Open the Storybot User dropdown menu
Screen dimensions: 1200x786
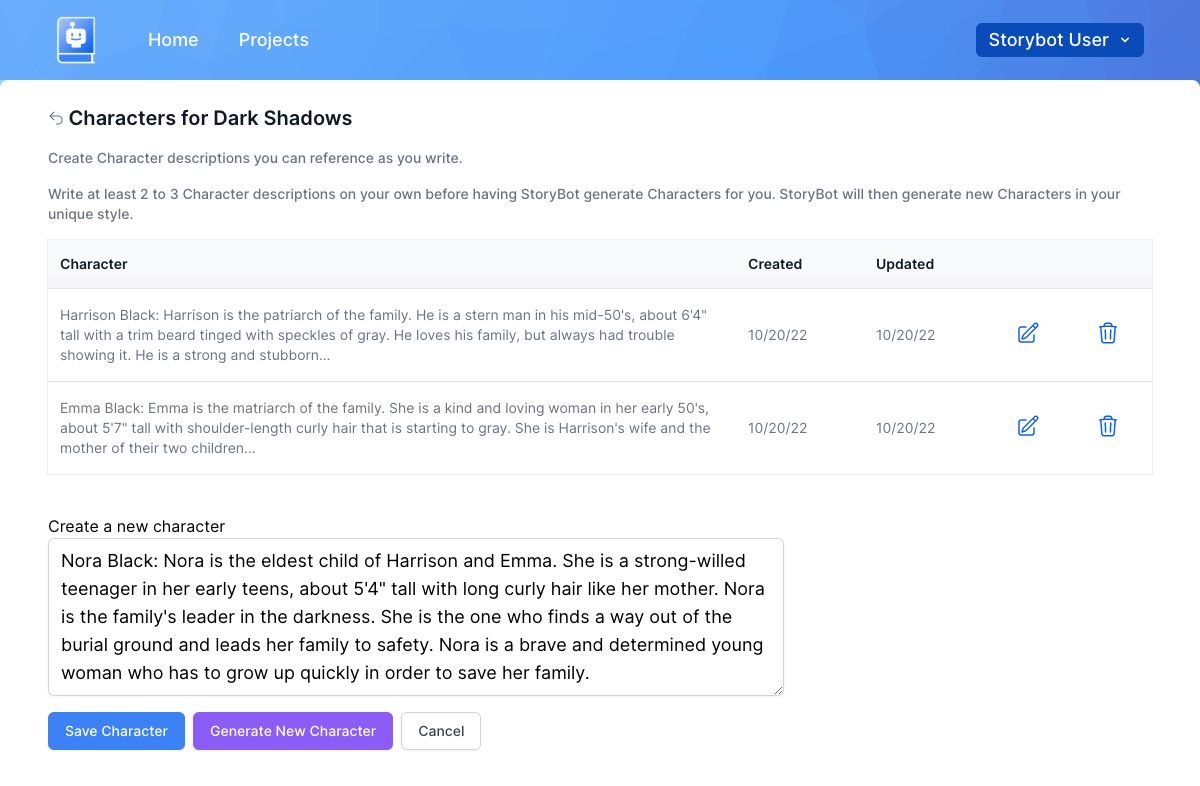pos(1060,40)
